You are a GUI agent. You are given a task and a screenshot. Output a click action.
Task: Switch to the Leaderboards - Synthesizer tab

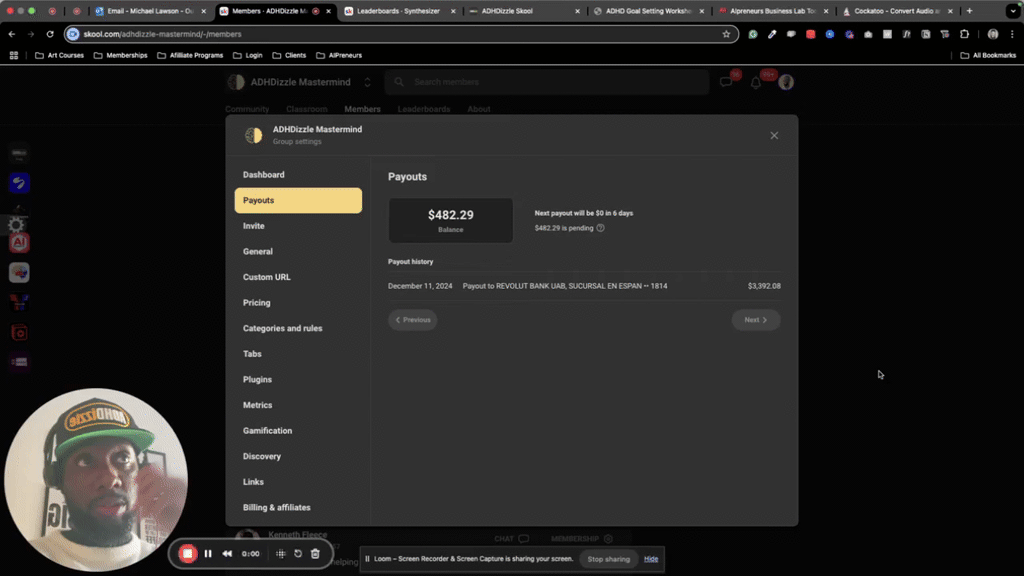(398, 11)
